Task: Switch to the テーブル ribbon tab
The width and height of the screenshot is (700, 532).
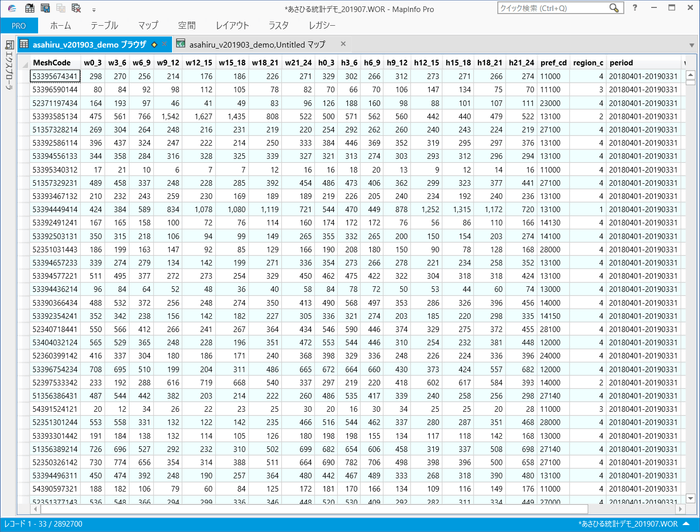Action: coord(104,25)
